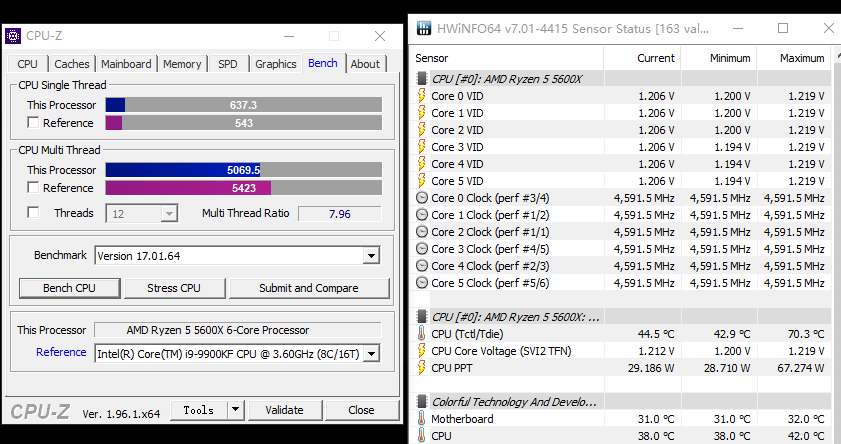The image size is (841, 444).
Task: Click the clock icon beside Core 5 Clock
Action: pos(422,283)
